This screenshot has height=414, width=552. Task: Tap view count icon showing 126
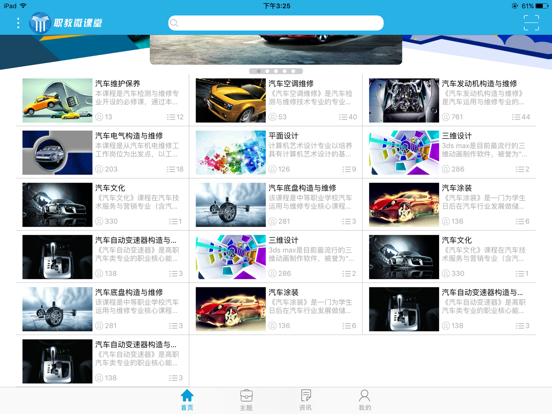click(272, 169)
